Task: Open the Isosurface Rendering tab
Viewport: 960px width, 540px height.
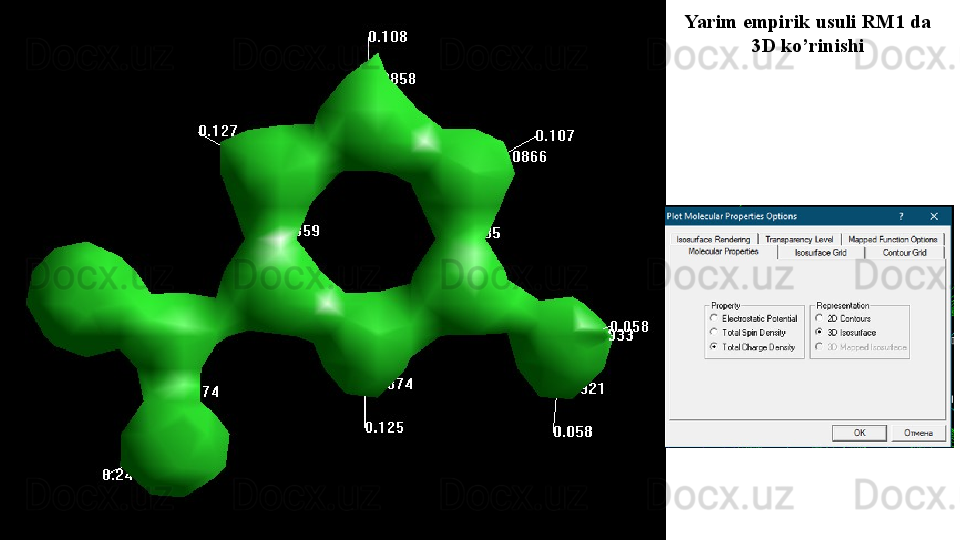Action: [713, 240]
